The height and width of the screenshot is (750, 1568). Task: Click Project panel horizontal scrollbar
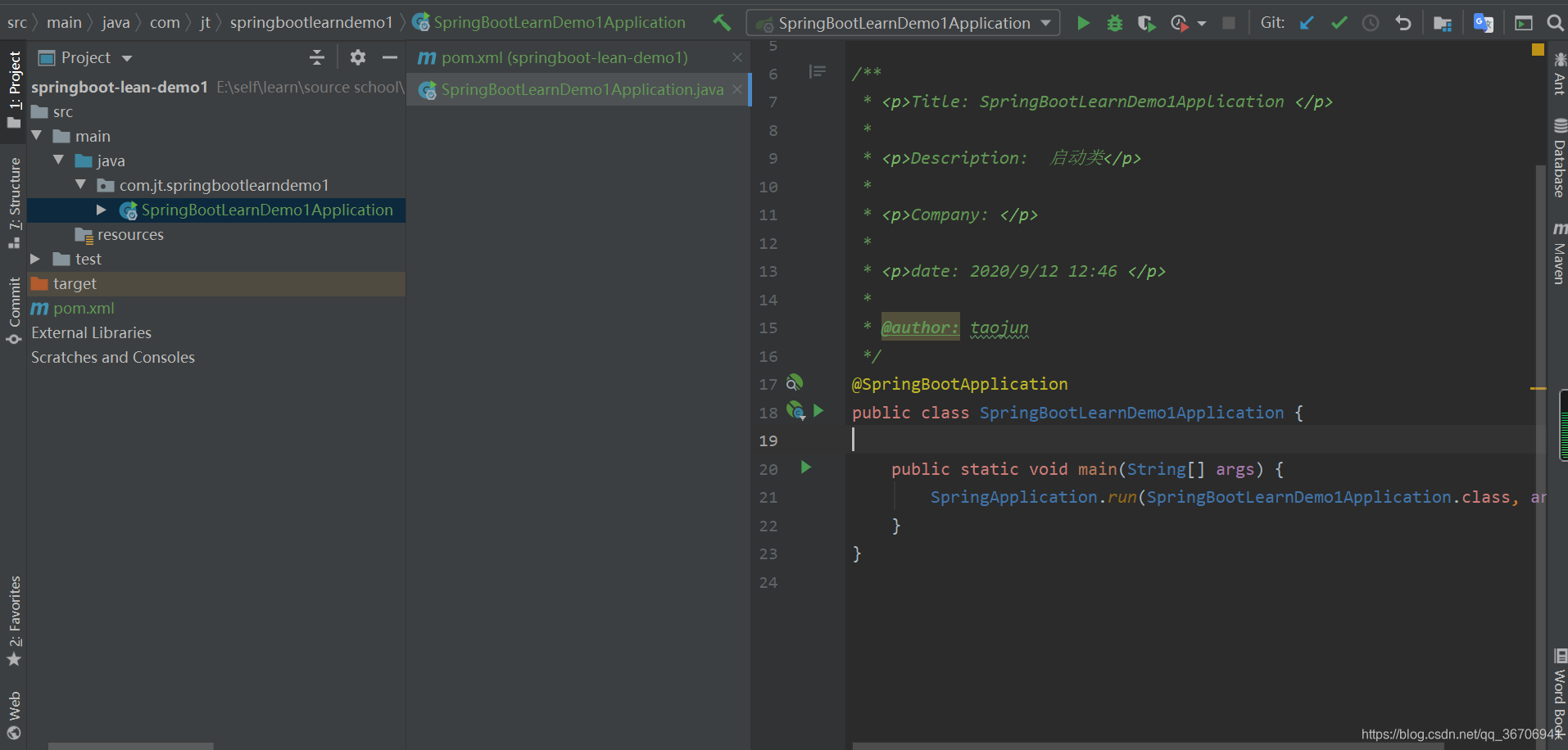click(131, 746)
